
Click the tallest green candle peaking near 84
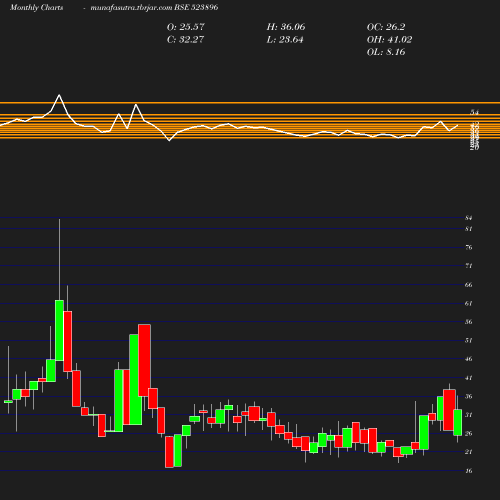tap(59, 330)
